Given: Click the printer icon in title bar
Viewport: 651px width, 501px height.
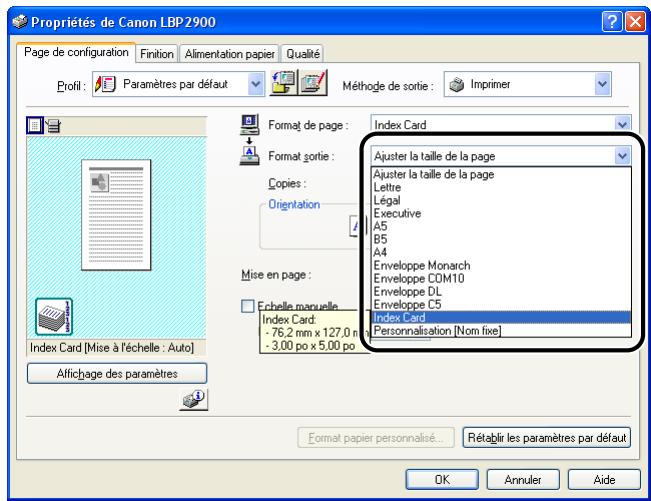Looking at the screenshot, I should click(x=20, y=22).
